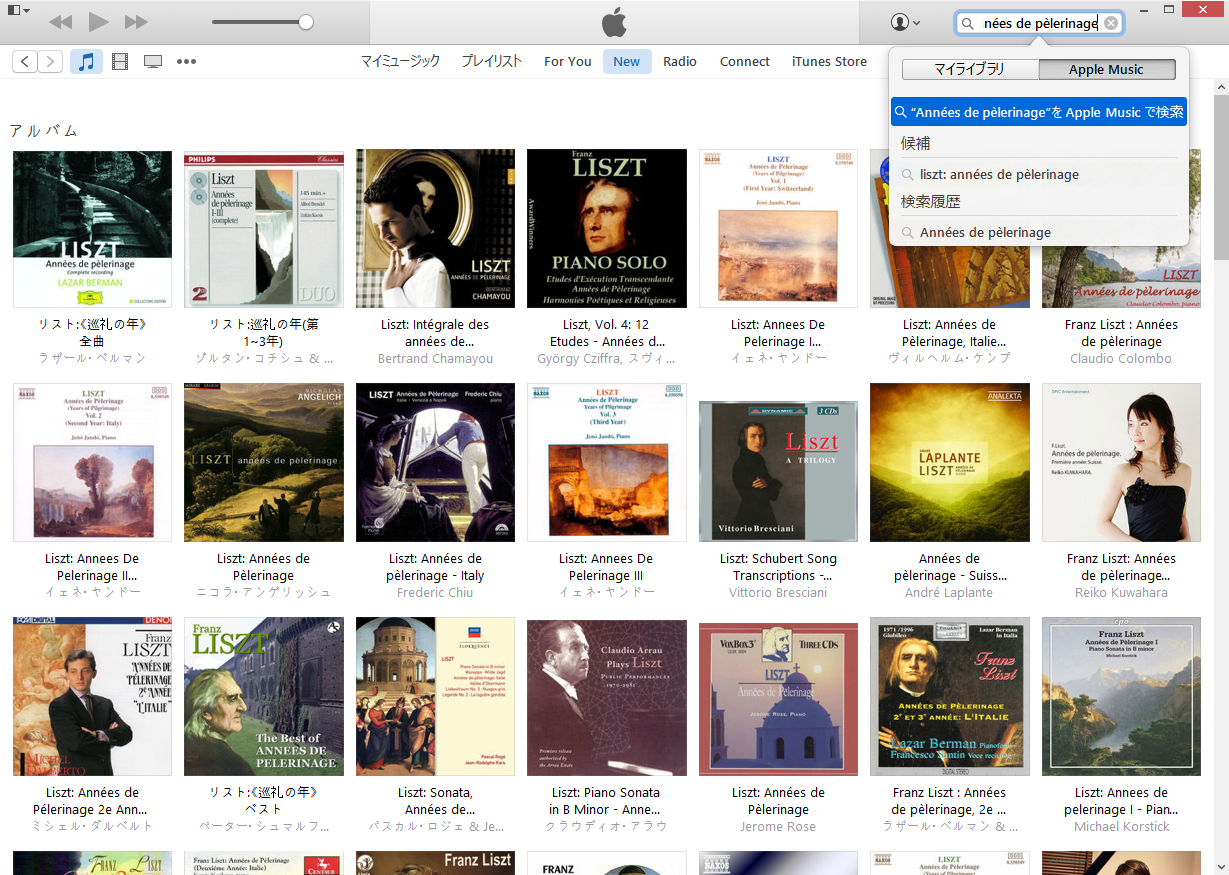Go forward with the right arrow
This screenshot has height=875, width=1229.
tap(50, 62)
